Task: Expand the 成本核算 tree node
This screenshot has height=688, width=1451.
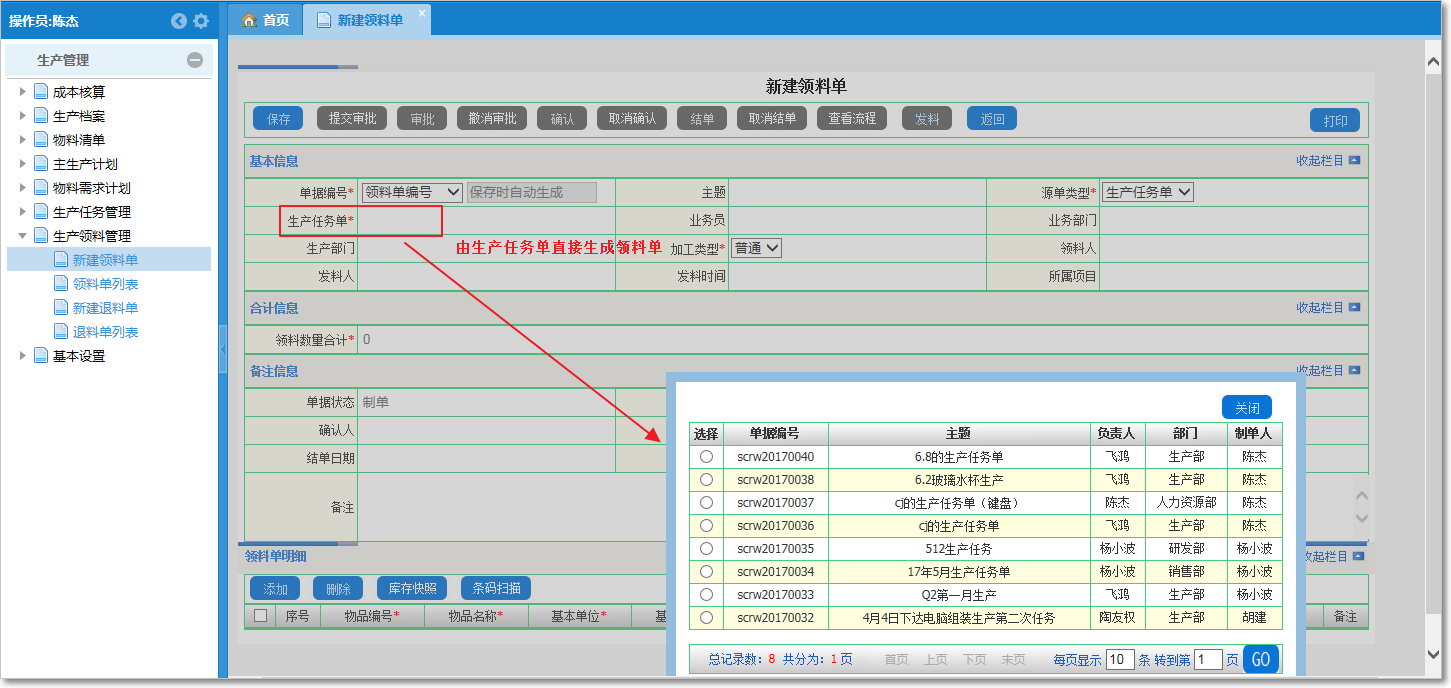Action: coord(23,91)
